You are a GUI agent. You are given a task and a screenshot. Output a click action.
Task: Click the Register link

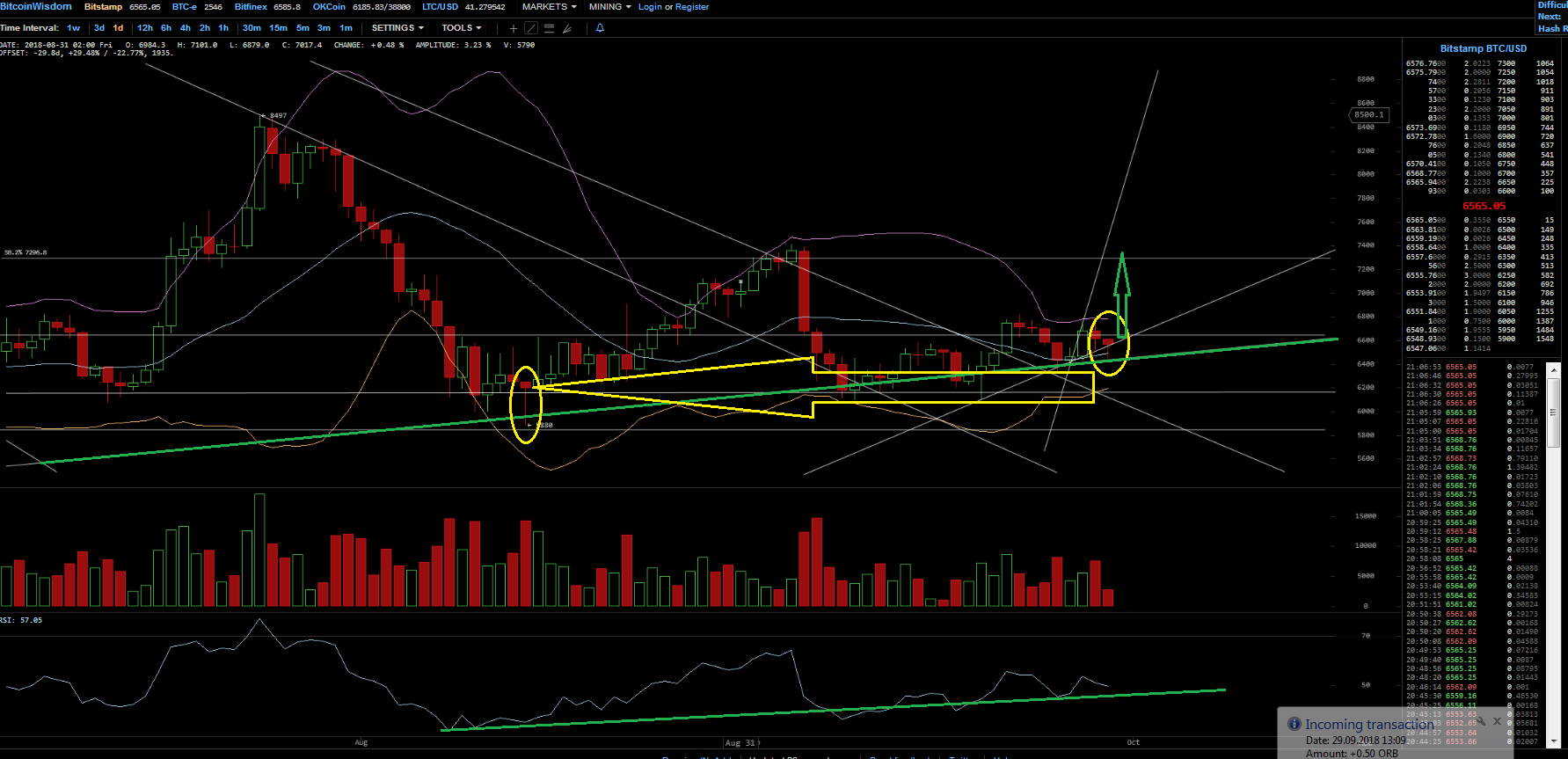point(692,7)
